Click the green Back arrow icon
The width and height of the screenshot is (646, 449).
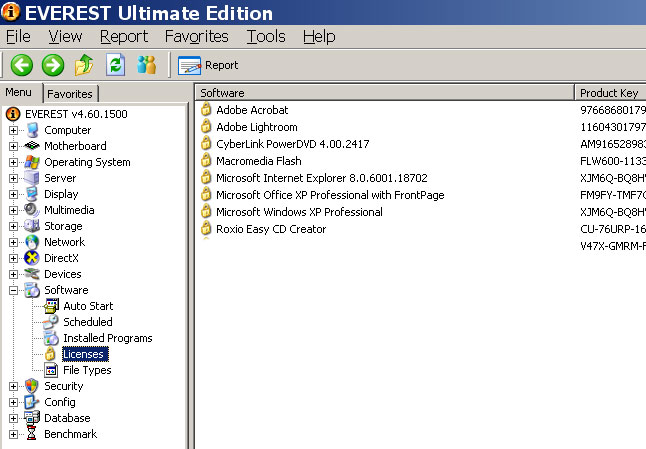(x=21, y=65)
